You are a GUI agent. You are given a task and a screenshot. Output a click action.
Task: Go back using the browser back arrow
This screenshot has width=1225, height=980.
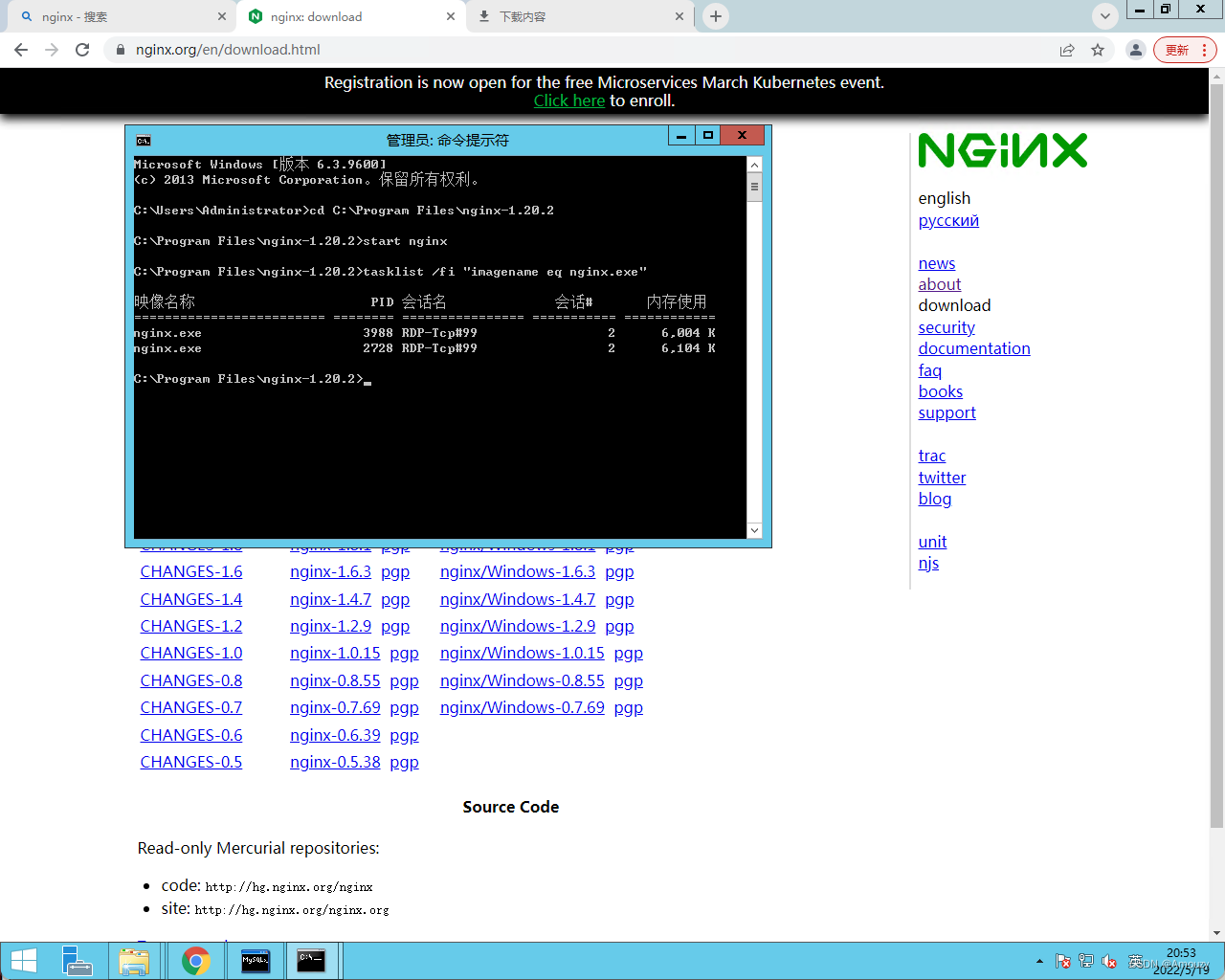[21, 50]
